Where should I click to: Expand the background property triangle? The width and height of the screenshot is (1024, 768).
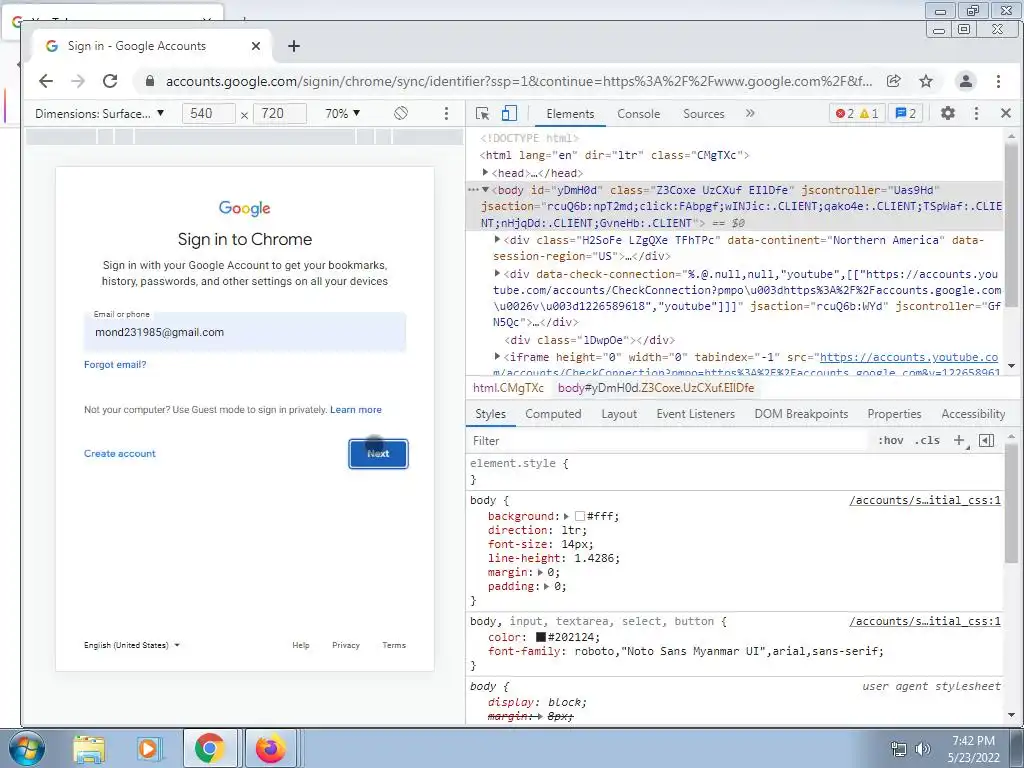pyautogui.click(x=566, y=516)
